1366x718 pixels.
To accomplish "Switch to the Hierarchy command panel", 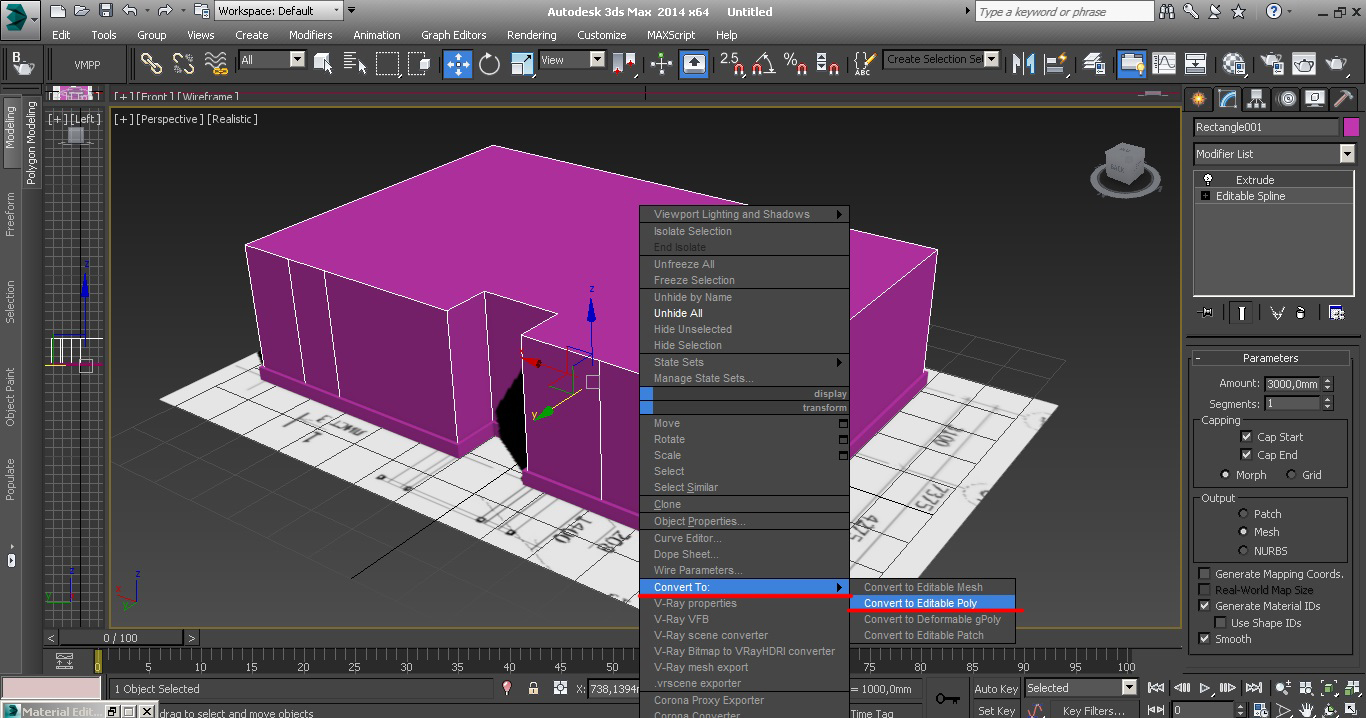I will click(1257, 99).
